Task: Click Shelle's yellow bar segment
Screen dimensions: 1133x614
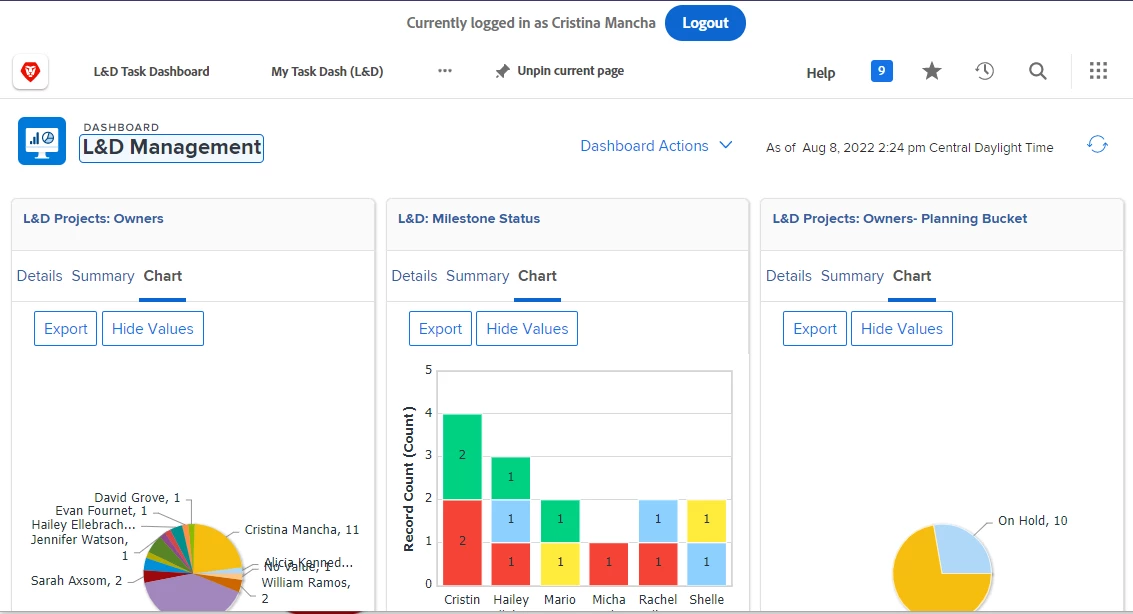Action: [x=707, y=520]
